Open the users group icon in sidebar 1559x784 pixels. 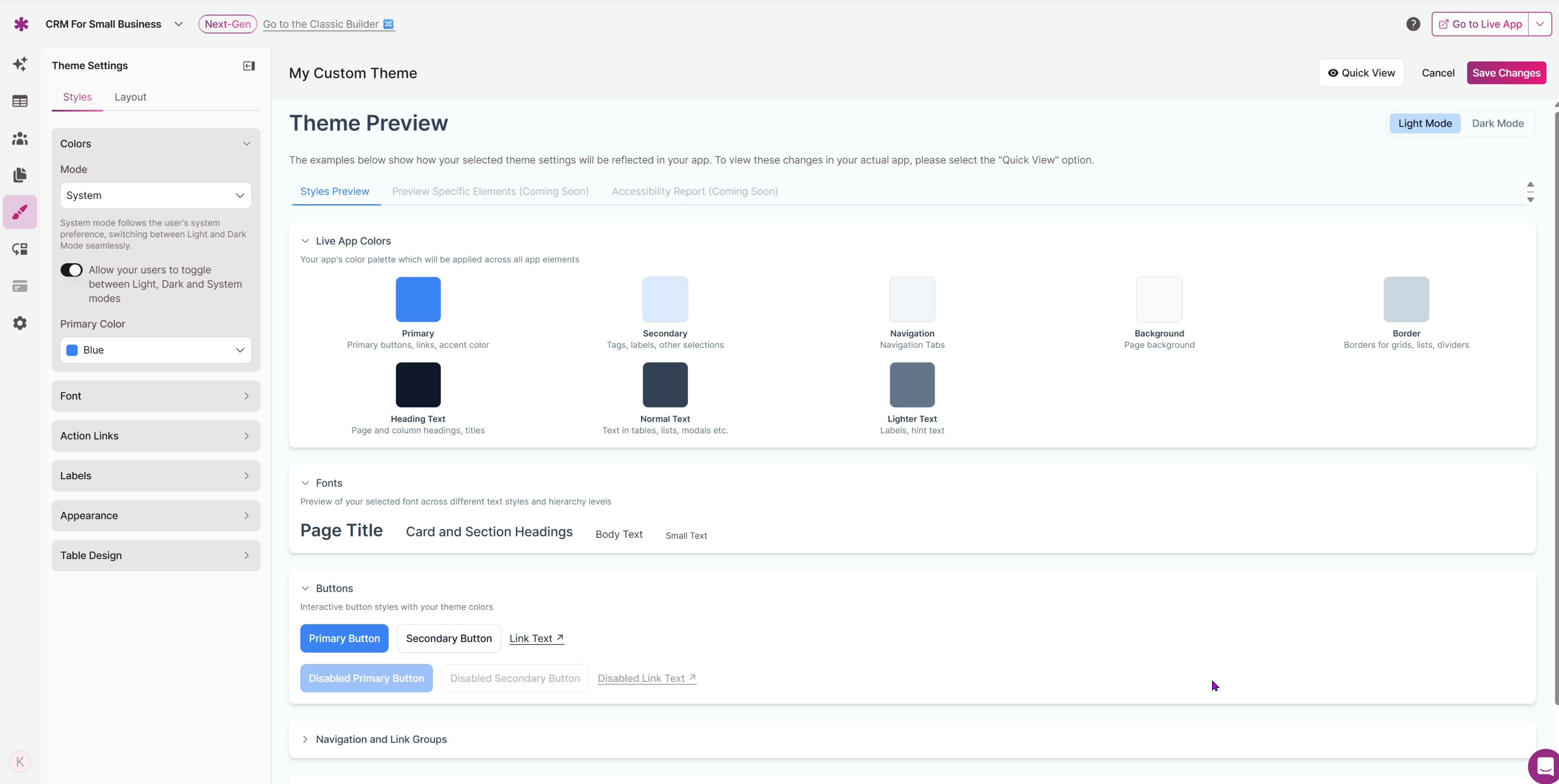pyautogui.click(x=20, y=138)
